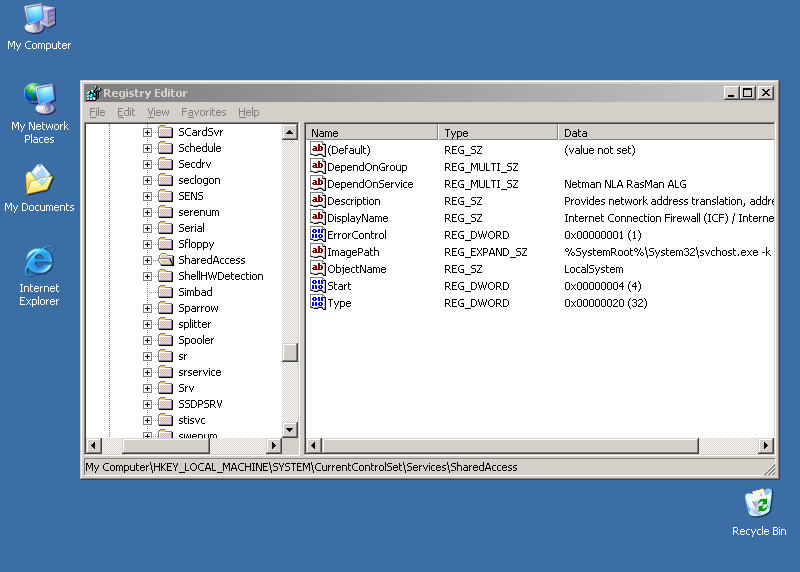Select the DependOnGroup value icon
The width and height of the screenshot is (800, 572).
317,166
